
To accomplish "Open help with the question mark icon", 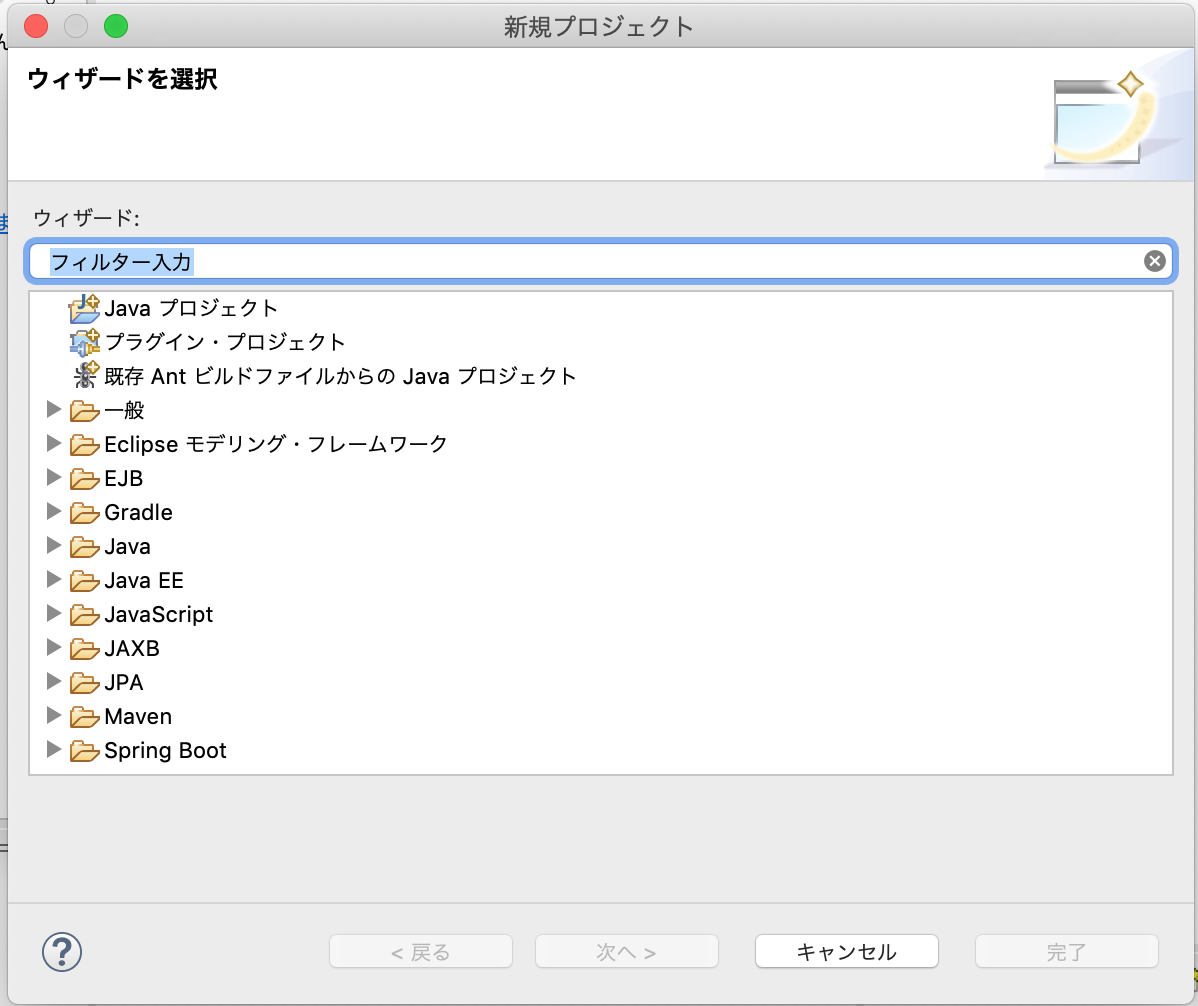I will pos(62,952).
